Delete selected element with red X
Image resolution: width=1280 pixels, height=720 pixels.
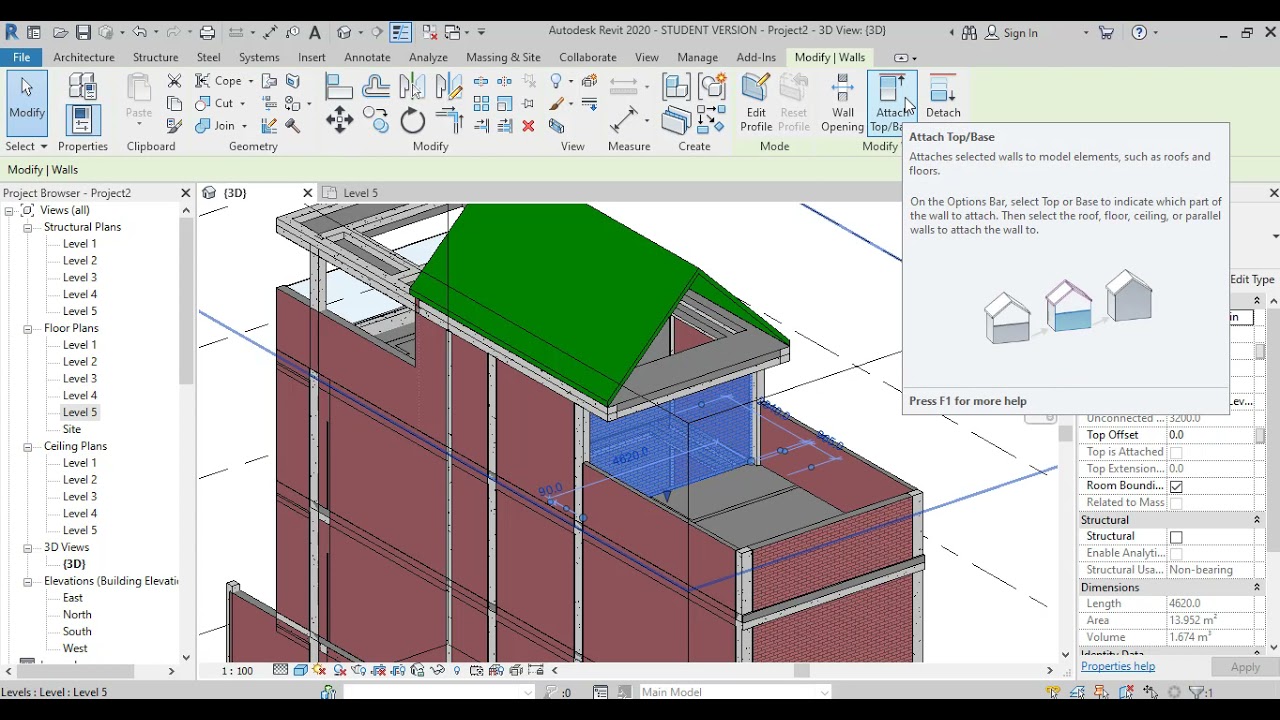coord(528,126)
